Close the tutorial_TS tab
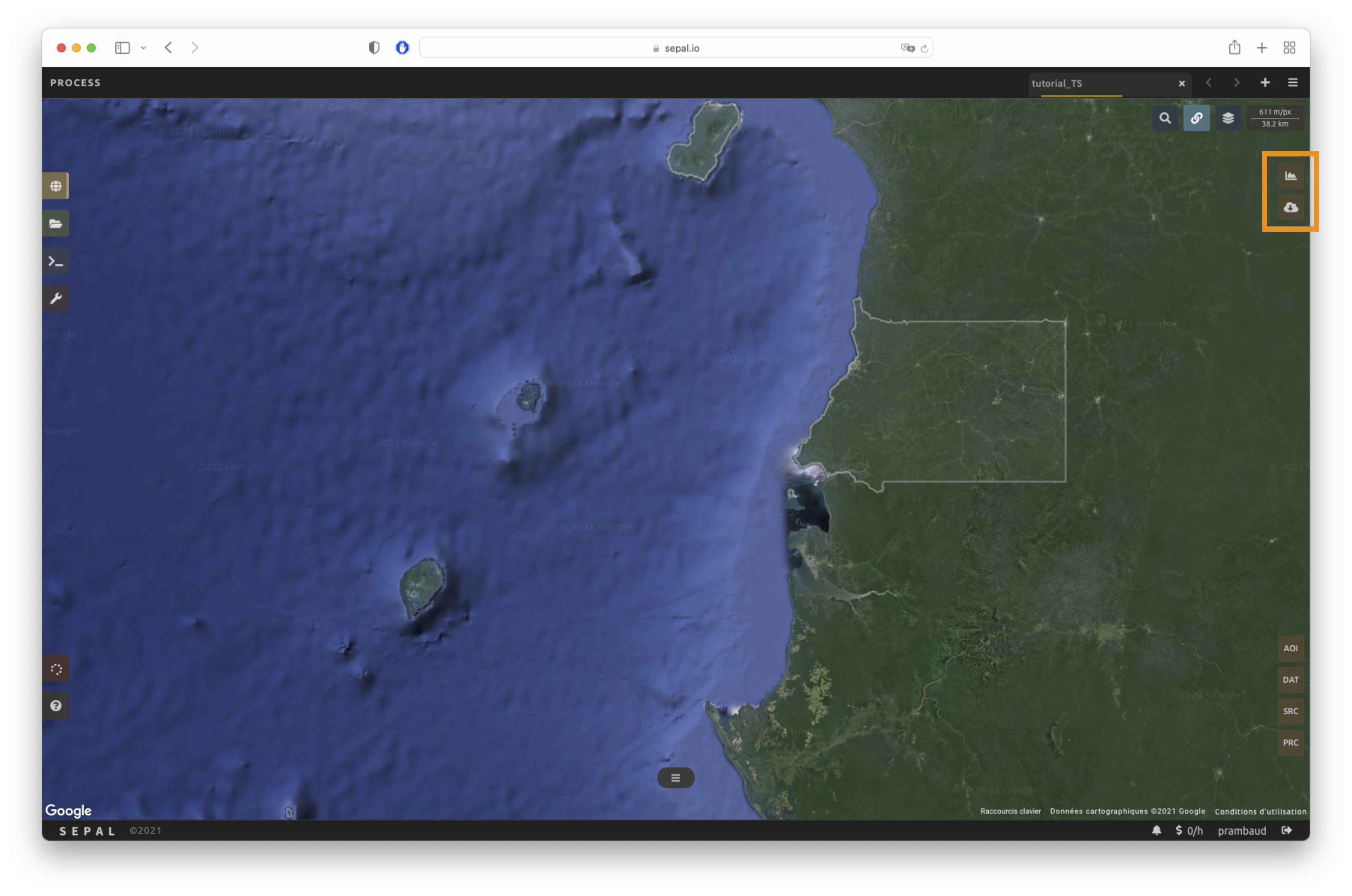The height and width of the screenshot is (896, 1352). click(x=1182, y=83)
